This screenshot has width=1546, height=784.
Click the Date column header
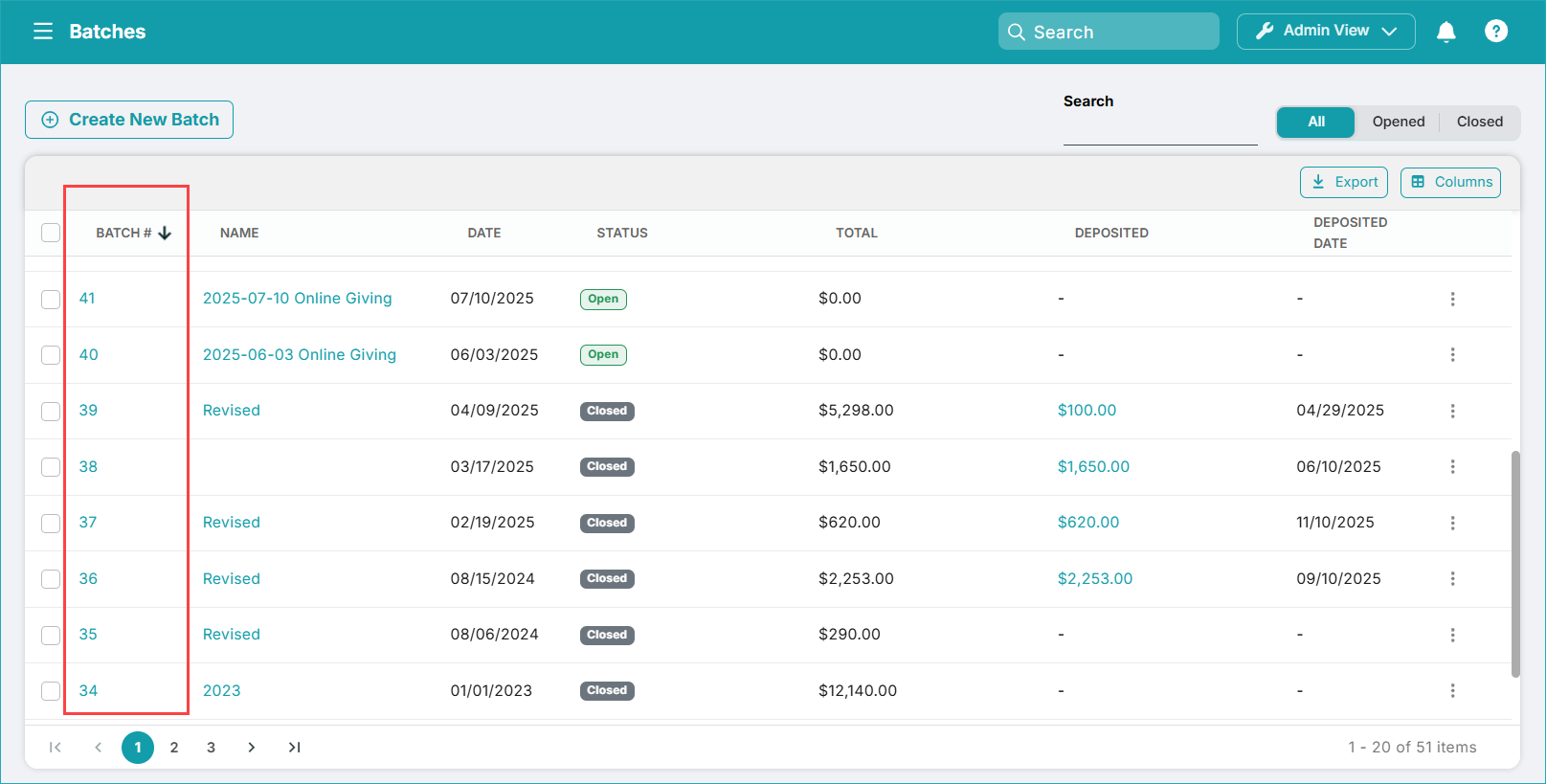coord(484,233)
